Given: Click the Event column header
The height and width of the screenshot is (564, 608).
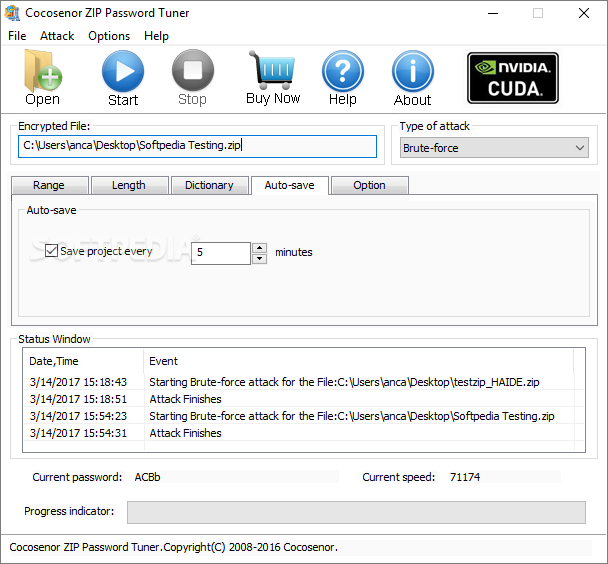Looking at the screenshot, I should click(x=358, y=361).
